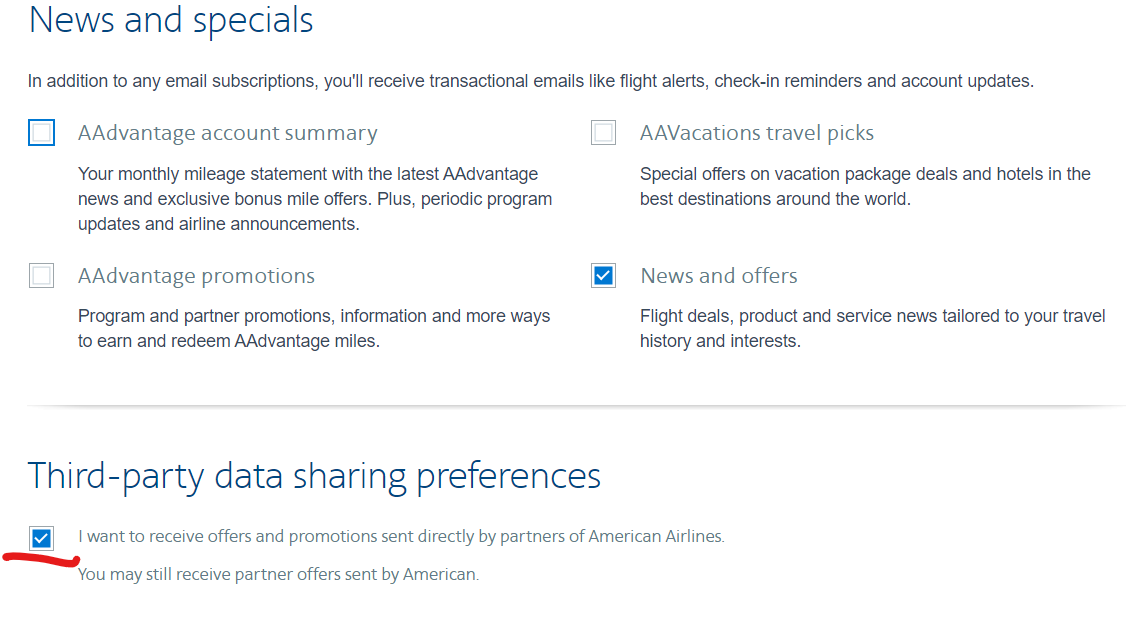Click the 'You may still receive' note
The height and width of the screenshot is (630, 1126).
pos(278,575)
